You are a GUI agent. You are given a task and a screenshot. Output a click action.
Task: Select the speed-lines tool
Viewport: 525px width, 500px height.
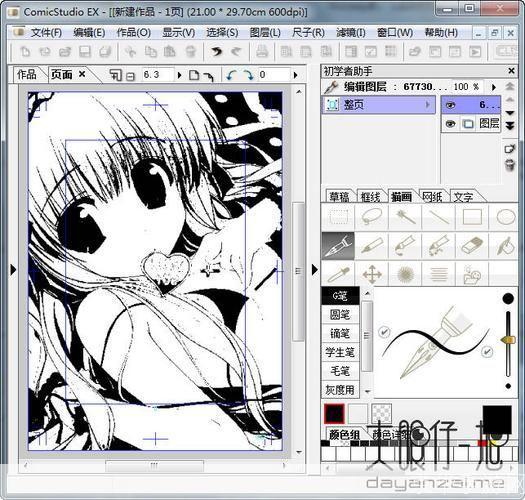[439, 274]
